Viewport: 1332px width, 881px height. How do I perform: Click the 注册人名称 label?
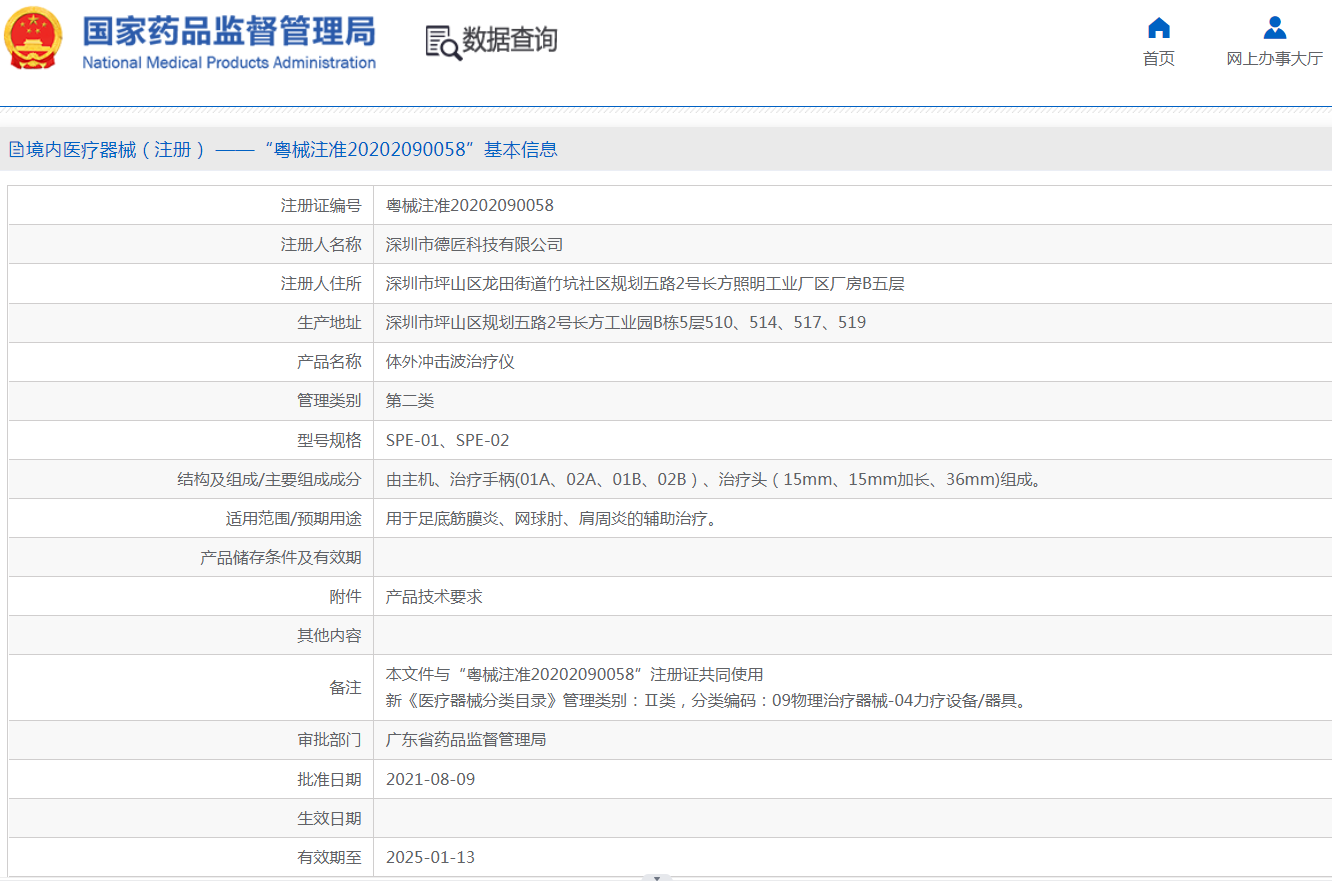coord(321,245)
